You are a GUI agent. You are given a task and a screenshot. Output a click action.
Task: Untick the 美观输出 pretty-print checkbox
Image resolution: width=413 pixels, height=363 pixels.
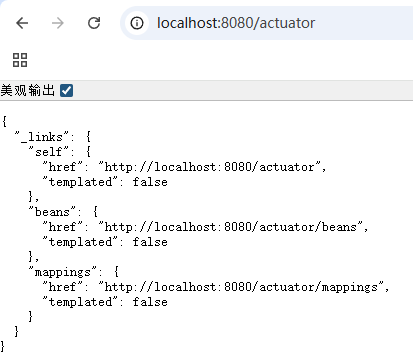tap(66, 90)
